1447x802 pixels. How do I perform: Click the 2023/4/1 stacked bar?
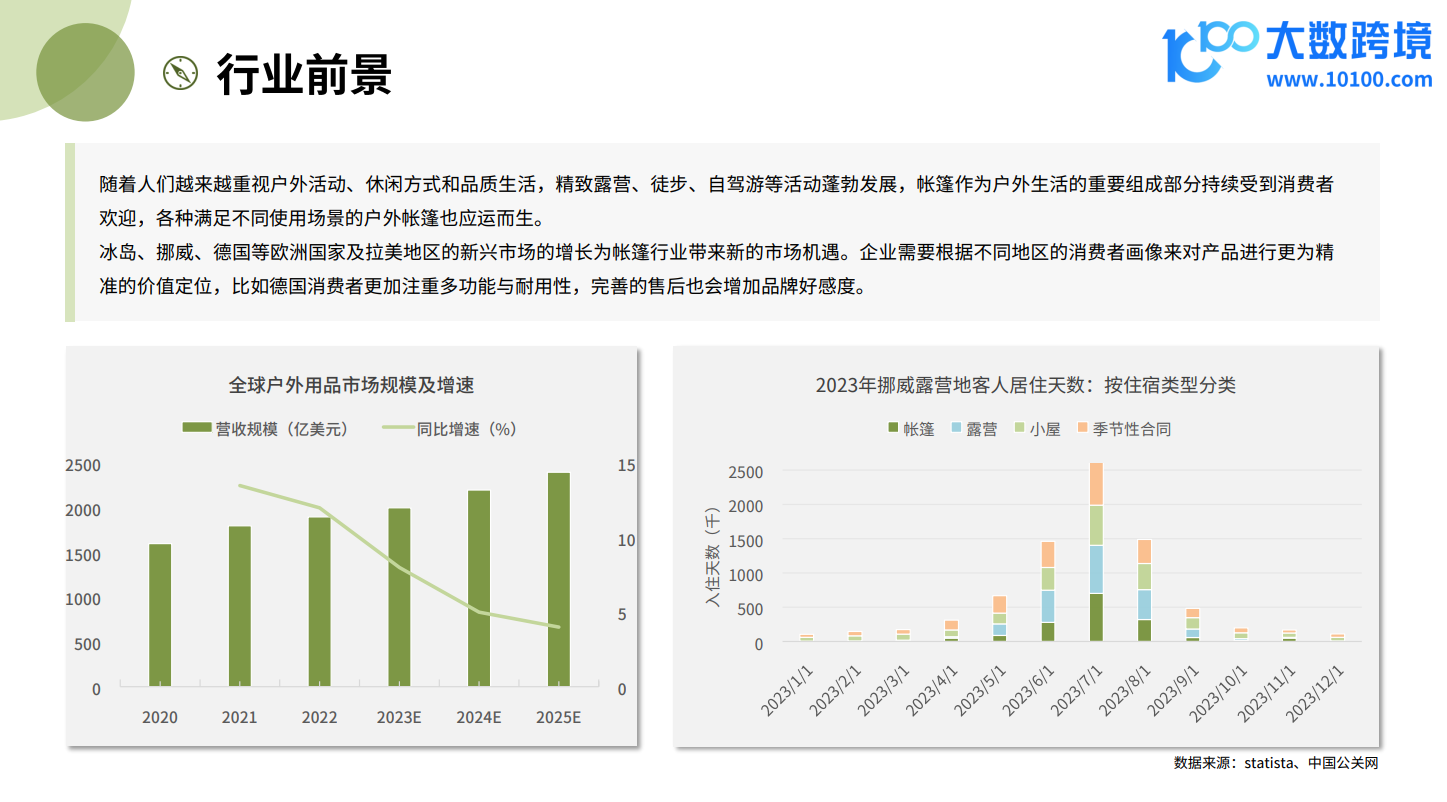951,631
